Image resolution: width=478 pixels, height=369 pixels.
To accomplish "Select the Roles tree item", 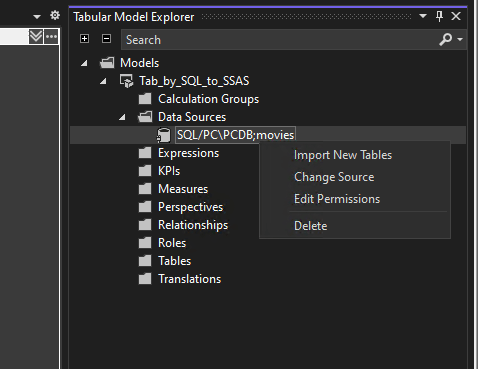I will (x=172, y=243).
